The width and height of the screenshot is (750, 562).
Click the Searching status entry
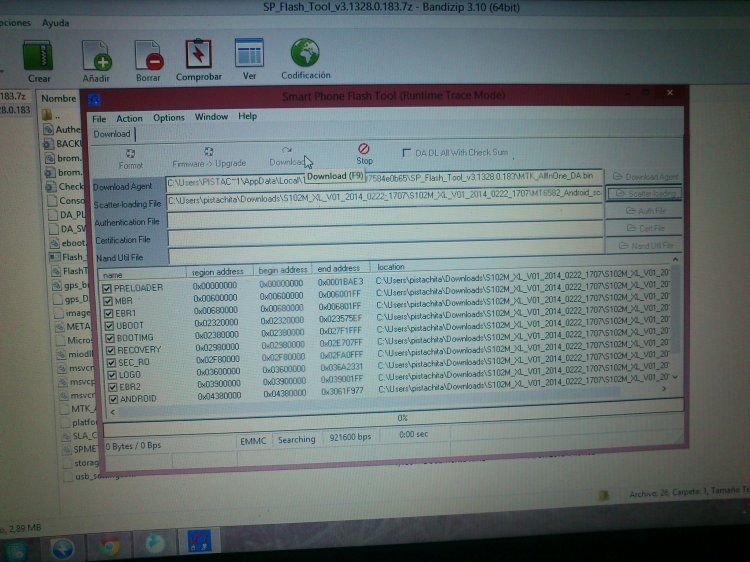click(297, 439)
